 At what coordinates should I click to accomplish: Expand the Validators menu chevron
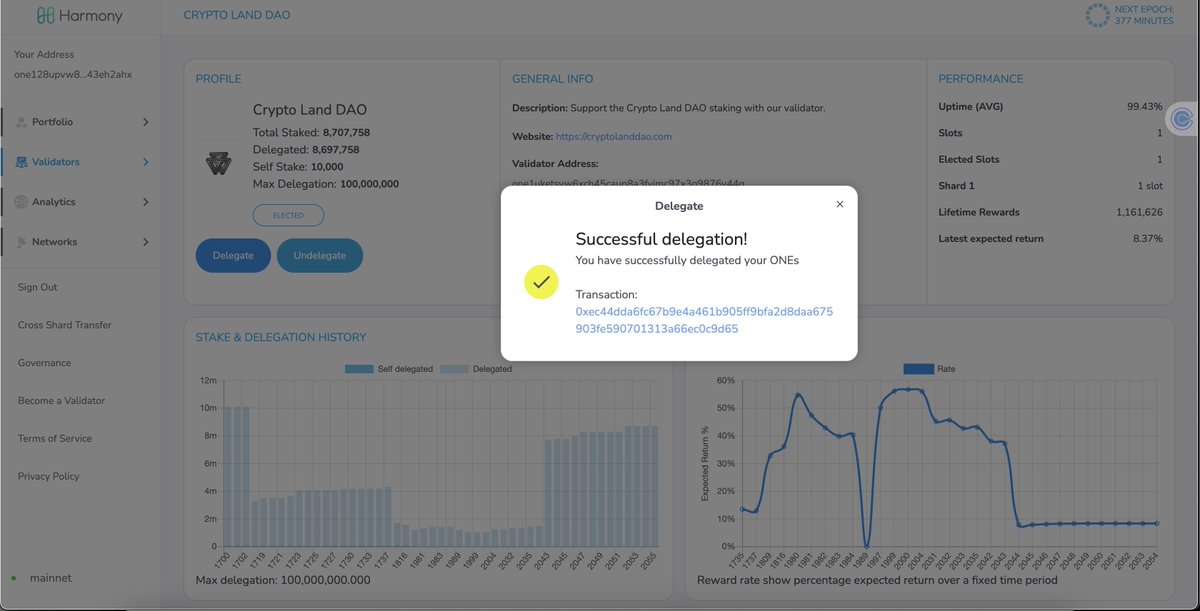(145, 162)
